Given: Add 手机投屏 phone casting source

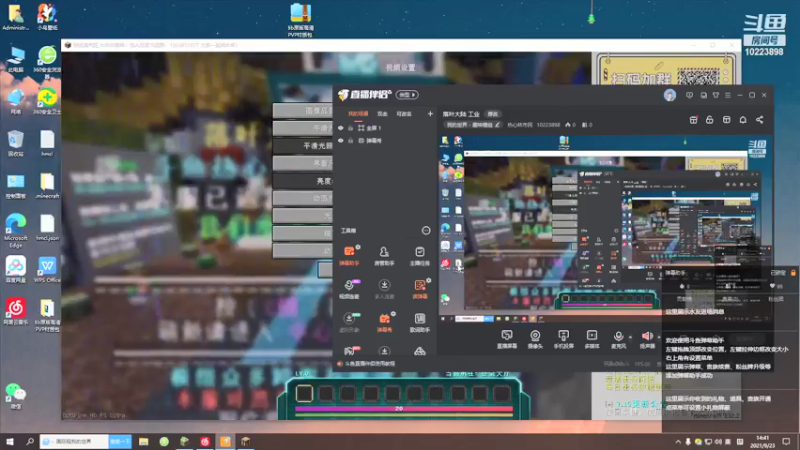Looking at the screenshot, I should coord(563,339).
